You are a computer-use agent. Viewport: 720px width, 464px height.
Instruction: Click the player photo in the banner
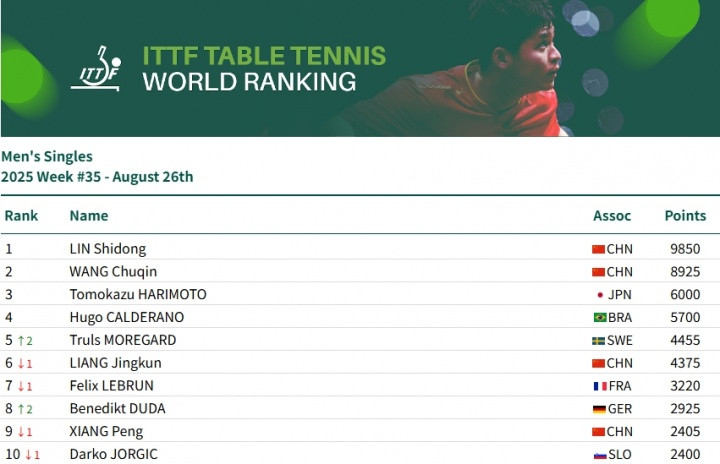tap(520, 70)
